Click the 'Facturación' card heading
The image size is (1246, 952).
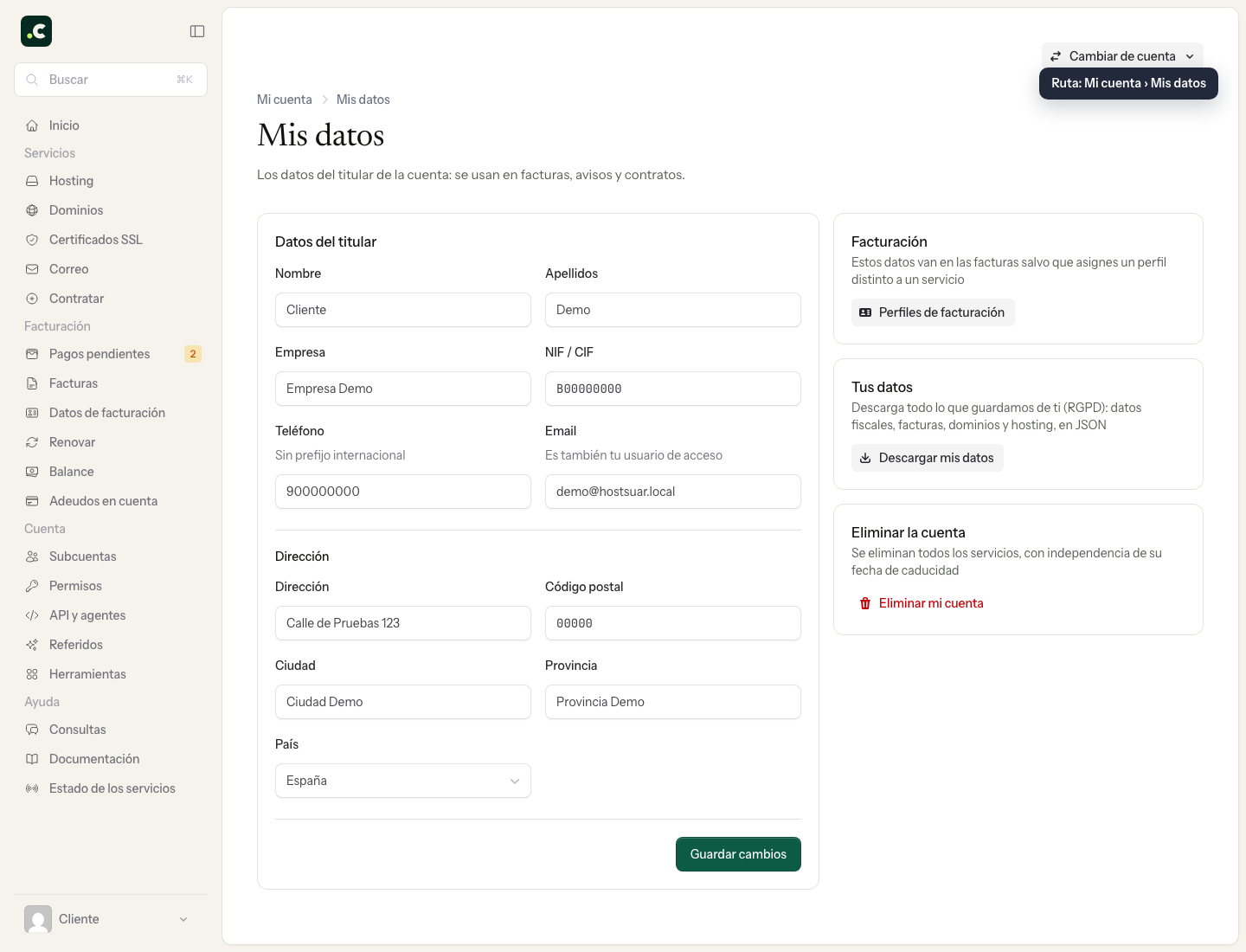[890, 241]
